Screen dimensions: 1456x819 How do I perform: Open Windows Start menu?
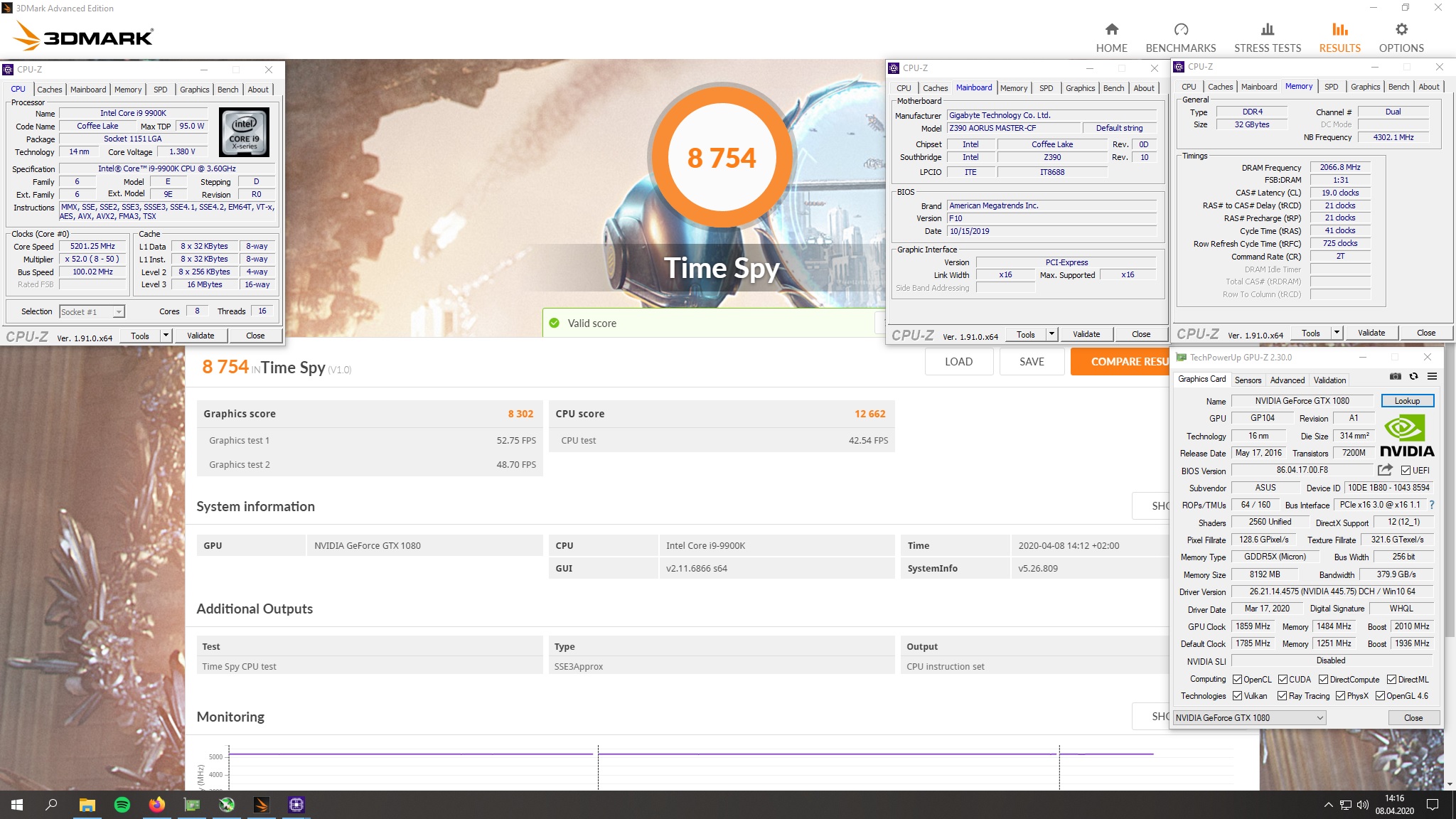[17, 805]
